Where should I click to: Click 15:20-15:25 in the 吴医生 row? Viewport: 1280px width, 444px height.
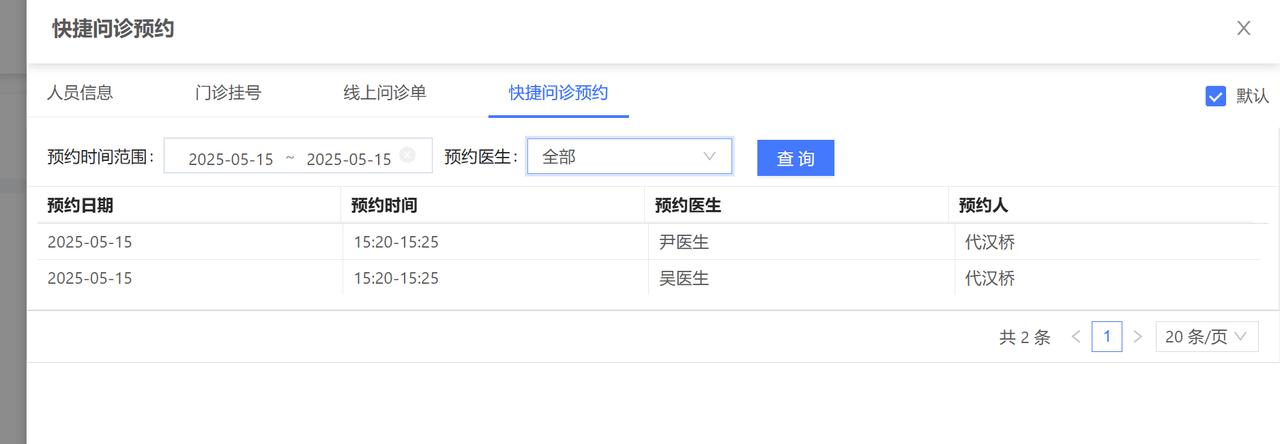point(396,278)
